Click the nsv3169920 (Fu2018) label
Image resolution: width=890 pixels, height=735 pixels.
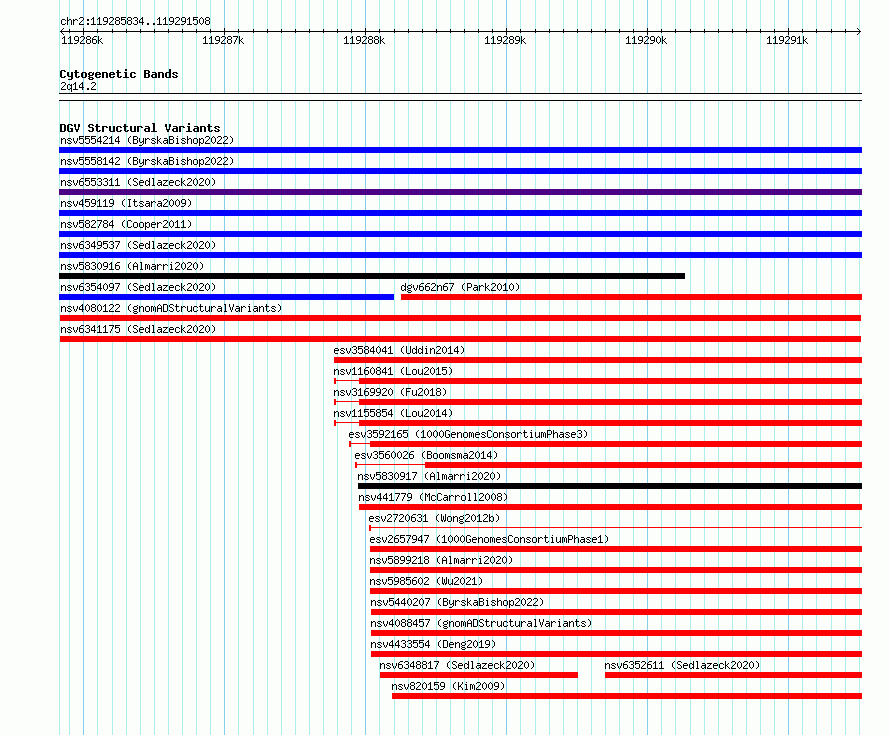tap(390, 392)
